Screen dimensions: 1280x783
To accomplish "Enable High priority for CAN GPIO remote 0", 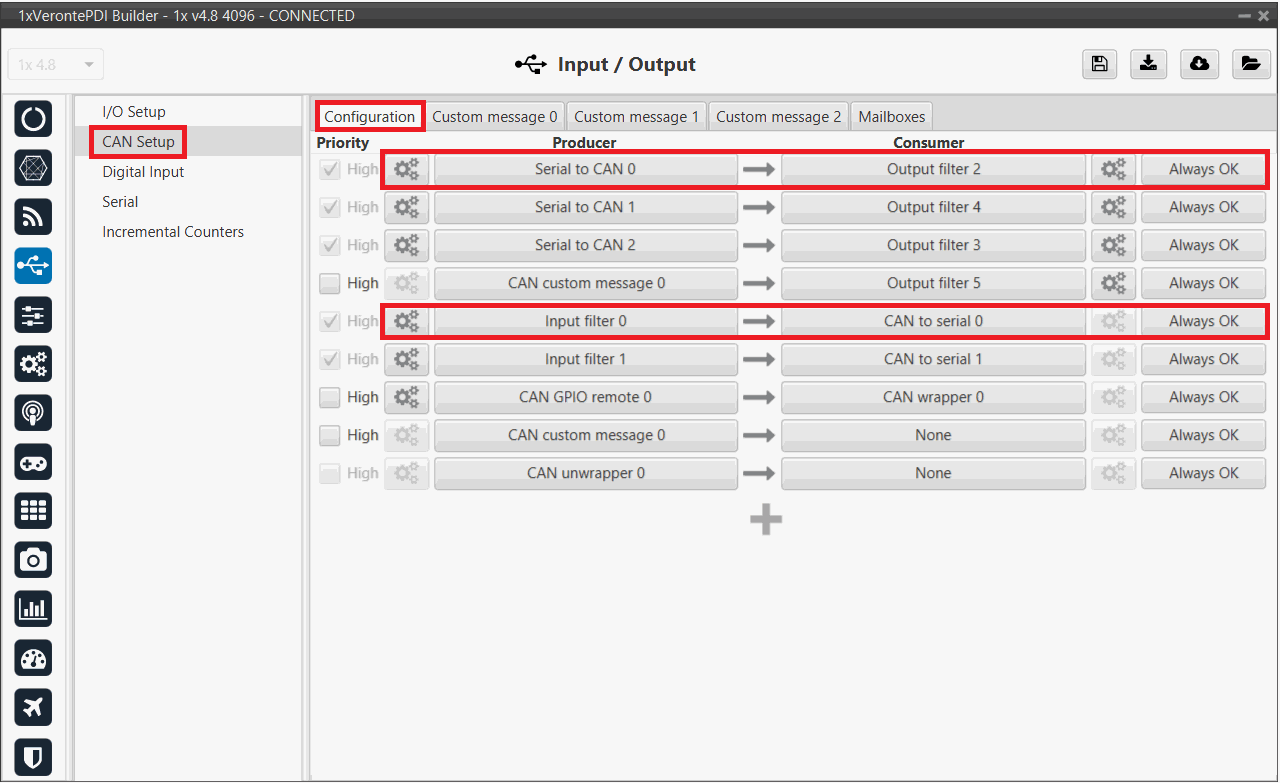I will coord(330,397).
